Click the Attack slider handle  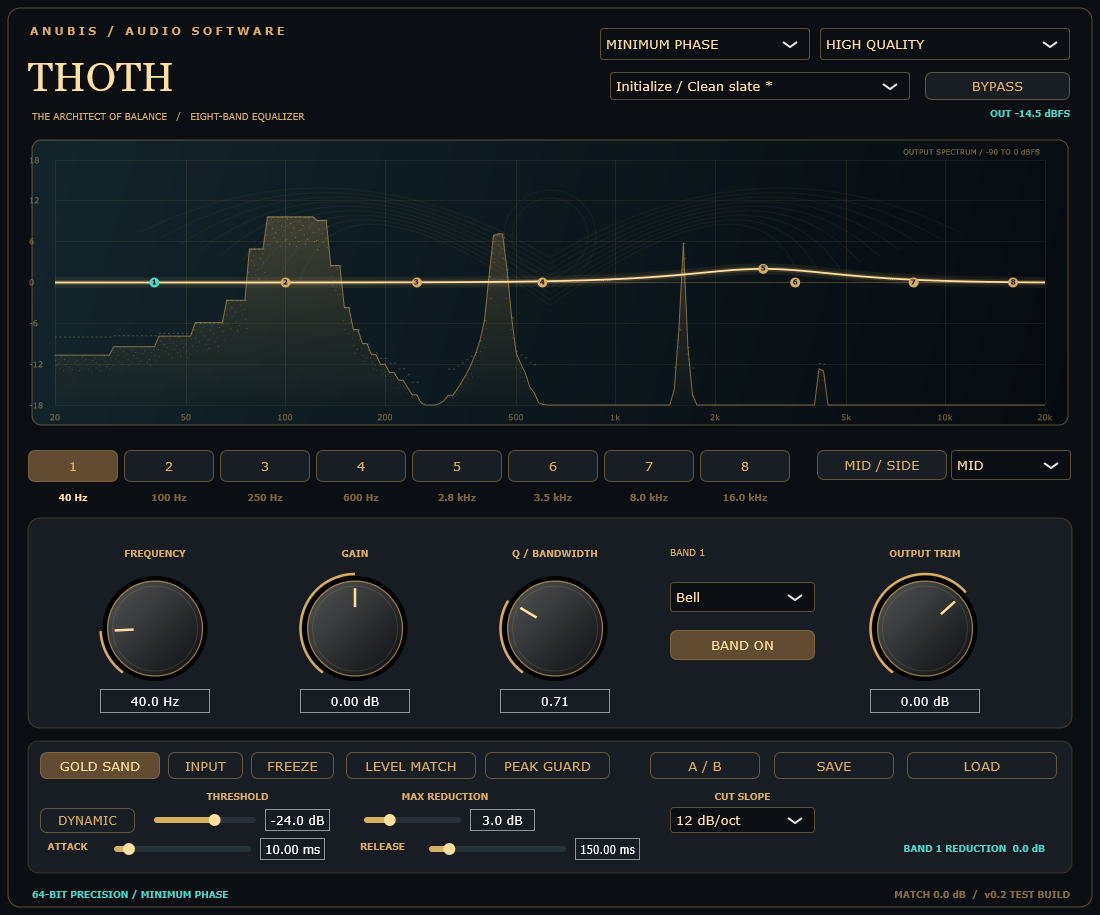(128, 849)
